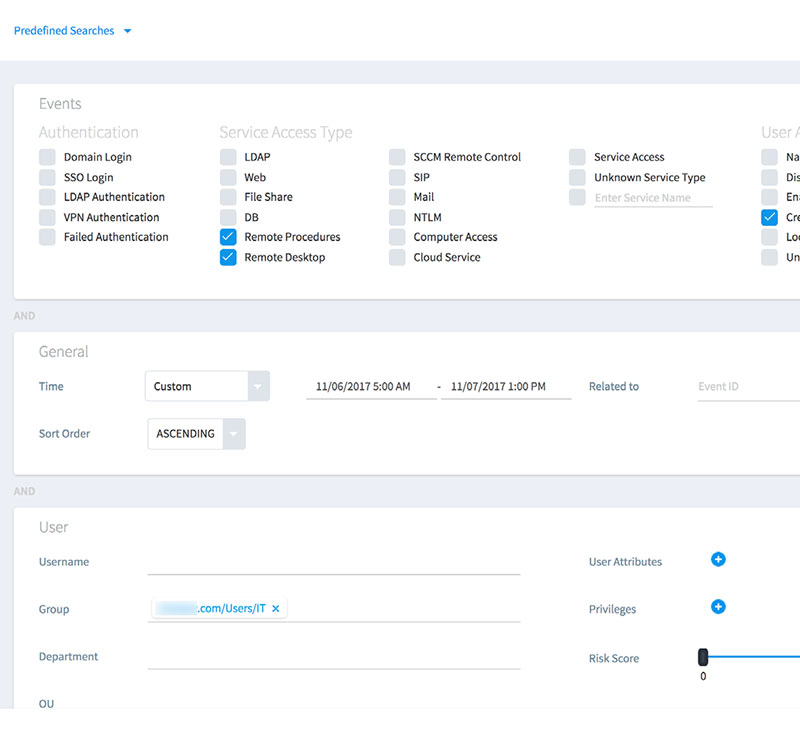The image size is (800, 741).
Task: Click the 11/06/2017 start date field
Action: [x=371, y=386]
